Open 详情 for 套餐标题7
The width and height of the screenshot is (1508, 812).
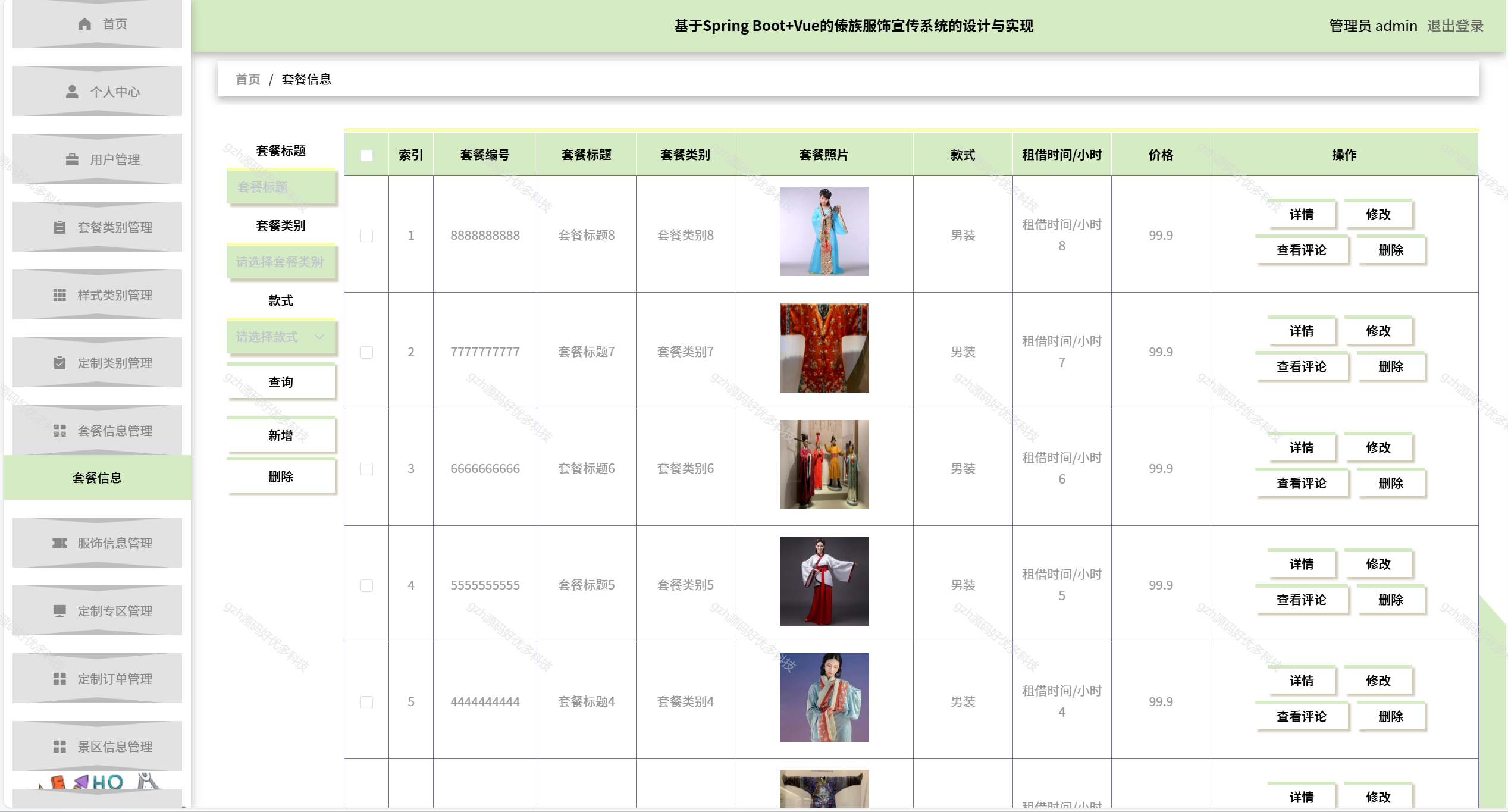tap(1302, 330)
